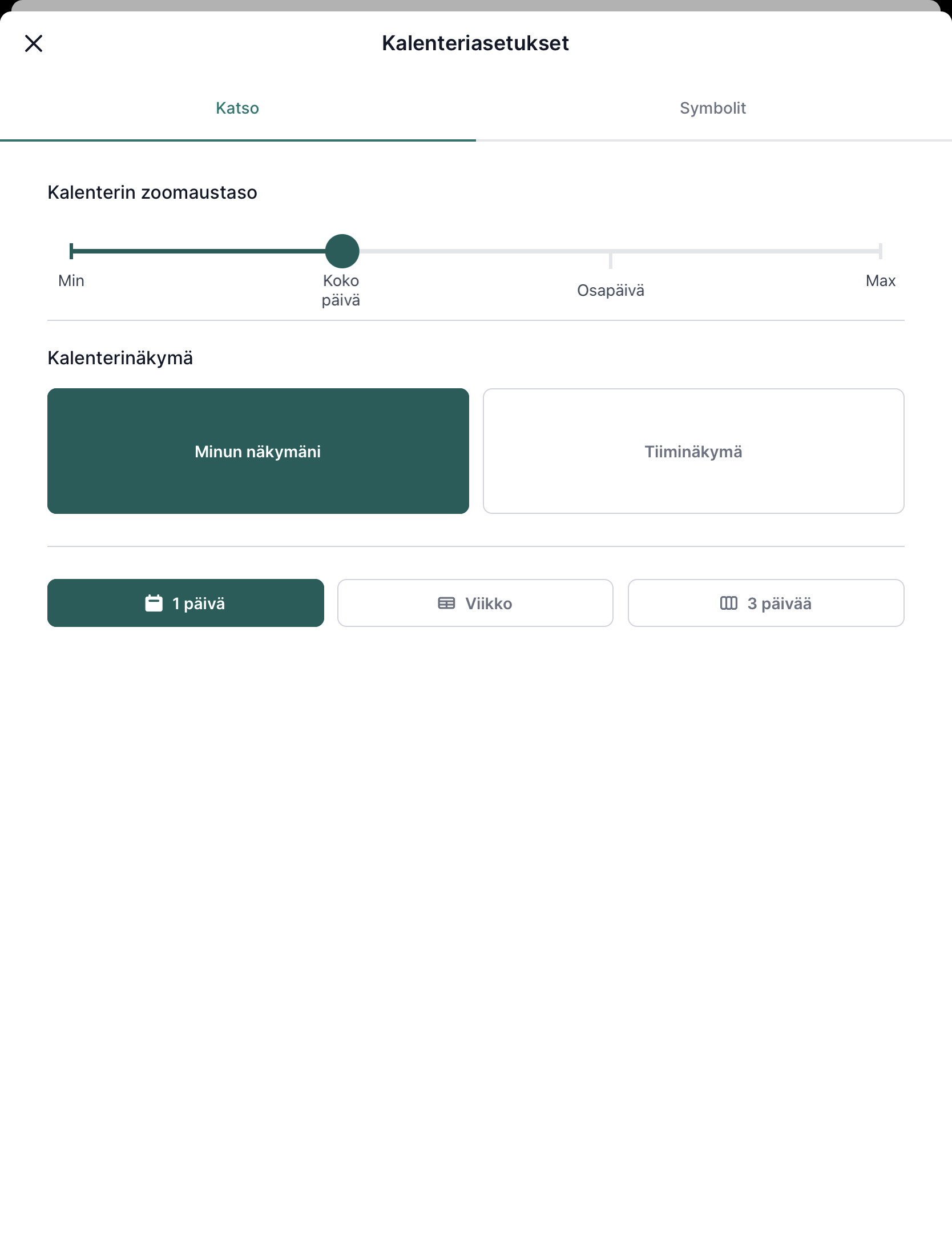The image size is (952, 1247).
Task: Click the Kalenterin zoomaustaso heading
Action: click(152, 192)
